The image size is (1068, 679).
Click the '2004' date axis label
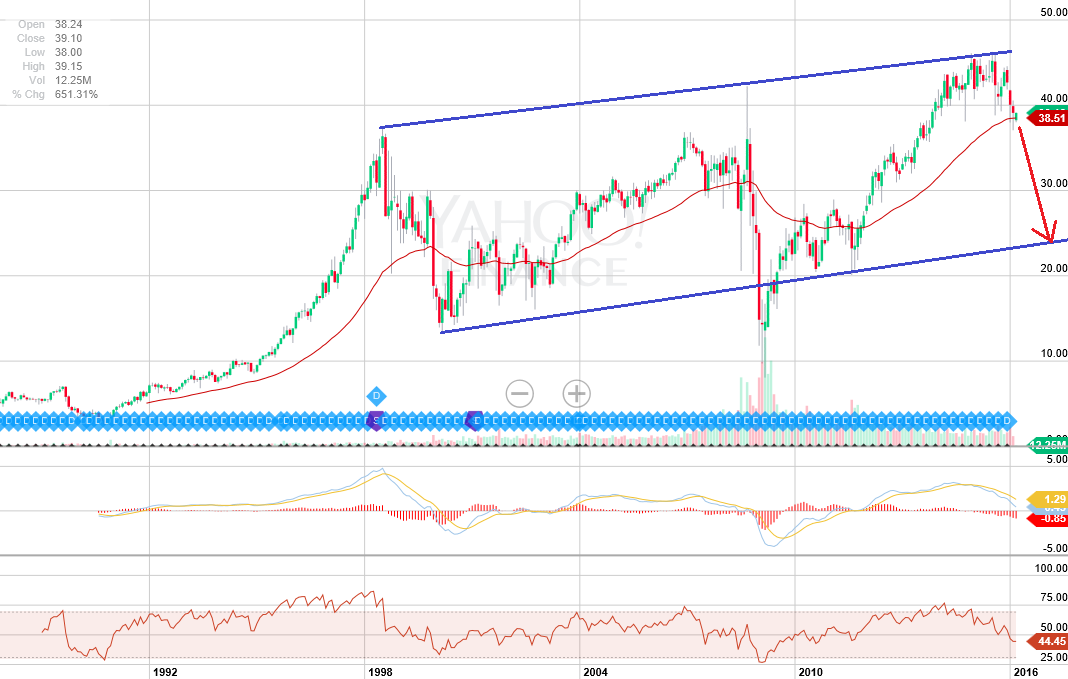(x=595, y=672)
